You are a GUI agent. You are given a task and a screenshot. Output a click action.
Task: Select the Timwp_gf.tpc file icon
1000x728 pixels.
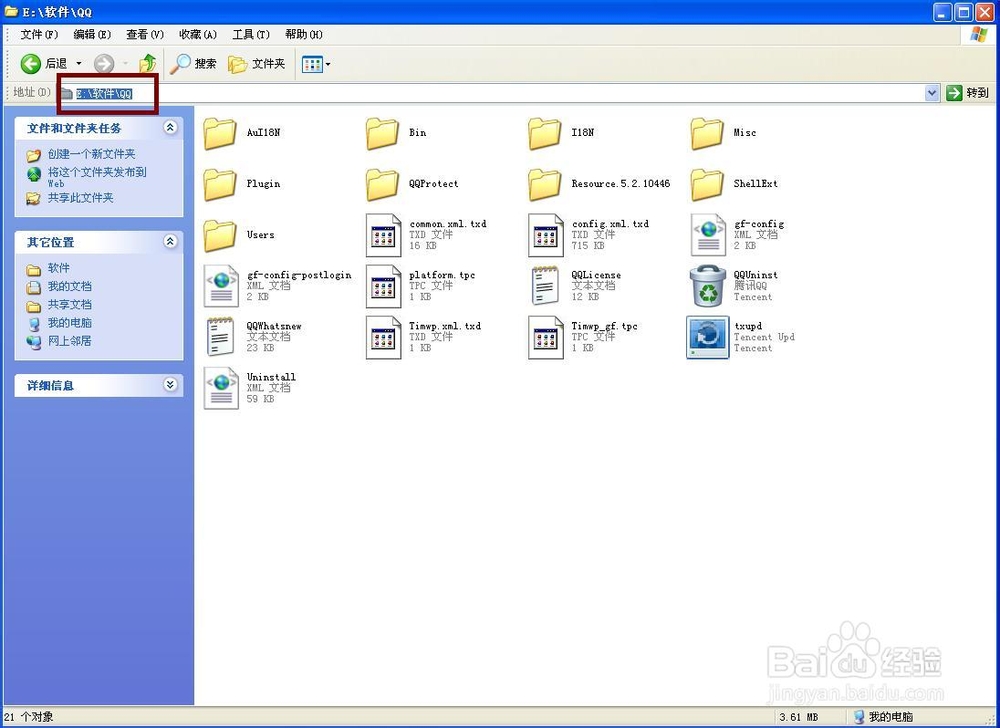(x=546, y=337)
